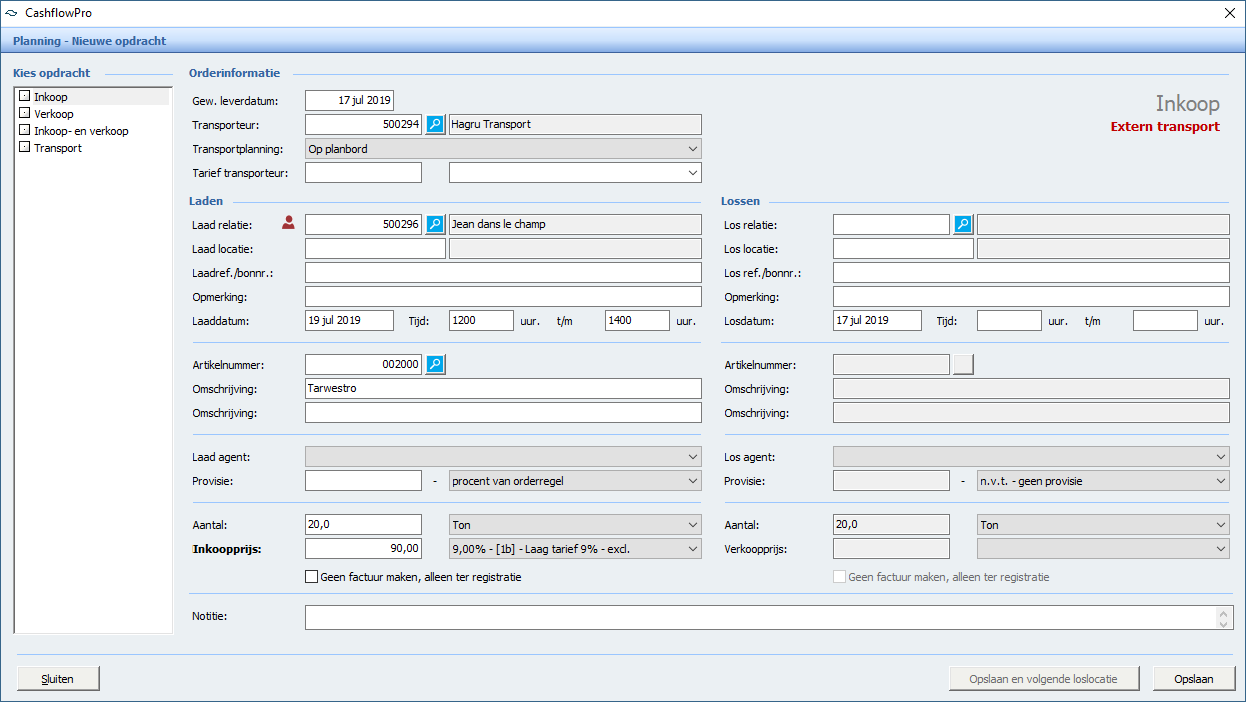Click the Omschrijving field containing Tarwestro
1246x702 pixels.
[503, 389]
